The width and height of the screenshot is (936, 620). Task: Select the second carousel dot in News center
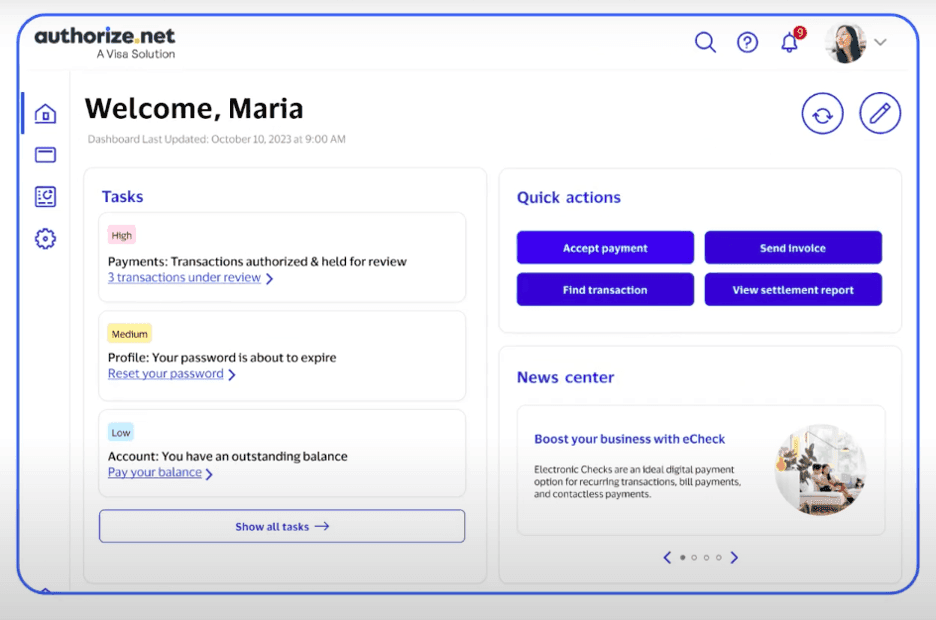pos(695,558)
